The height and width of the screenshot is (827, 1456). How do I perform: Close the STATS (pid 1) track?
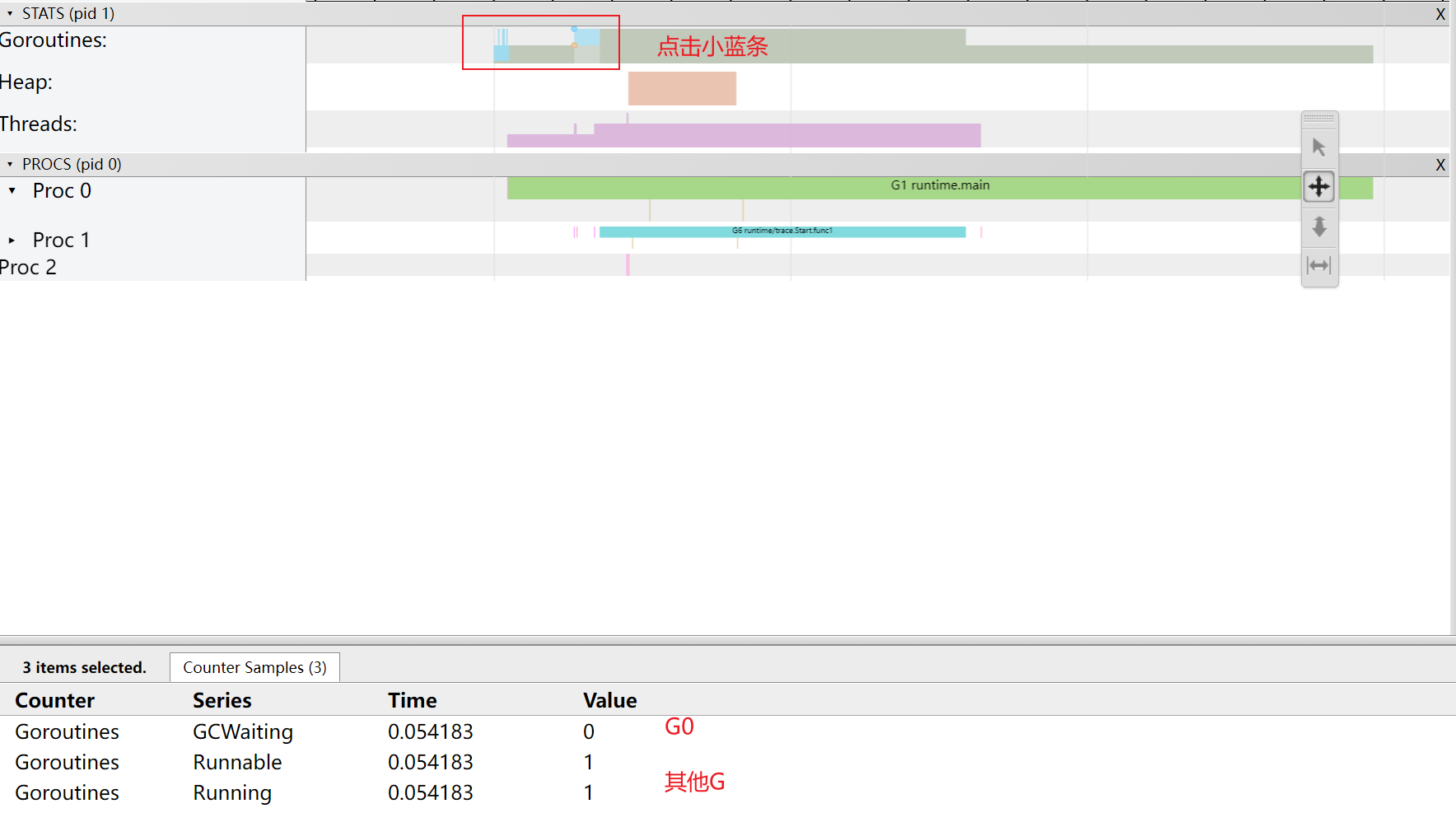click(x=1440, y=14)
